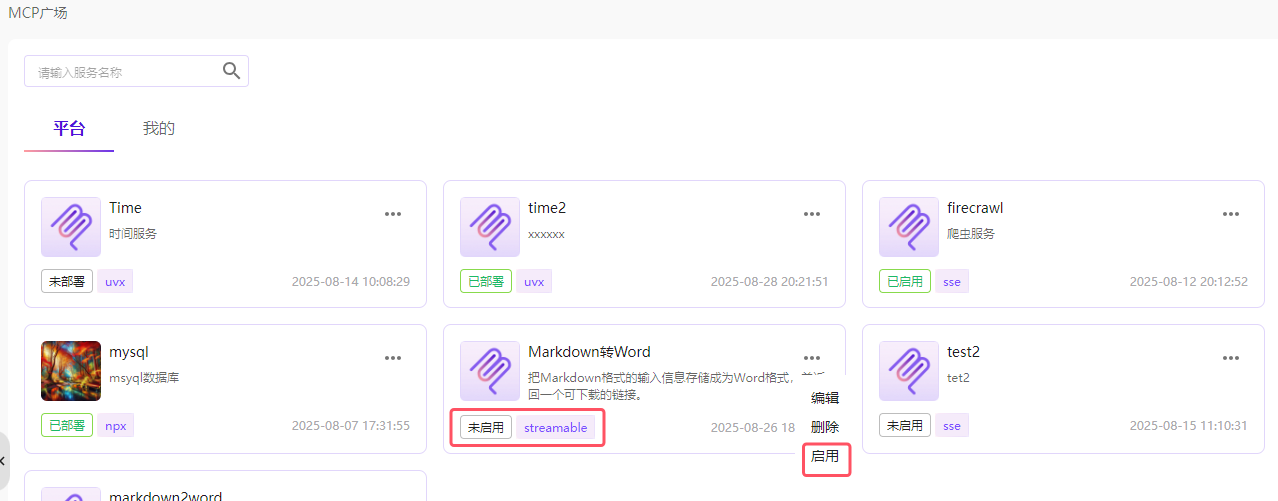The image size is (1278, 501).
Task: Click the 未启用 tag on test2 card
Action: click(905, 425)
